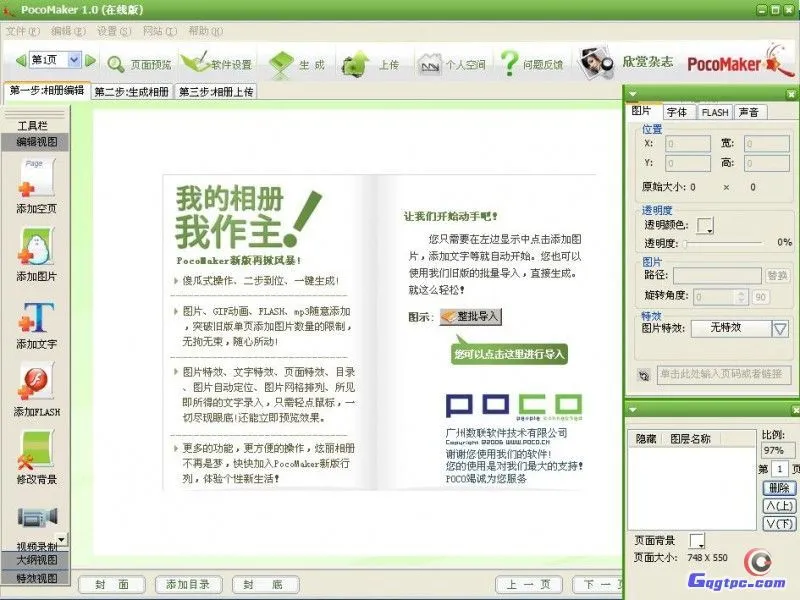The image size is (800, 600).
Task: Select the 添加FLASH insert Flash tool
Action: click(x=38, y=380)
